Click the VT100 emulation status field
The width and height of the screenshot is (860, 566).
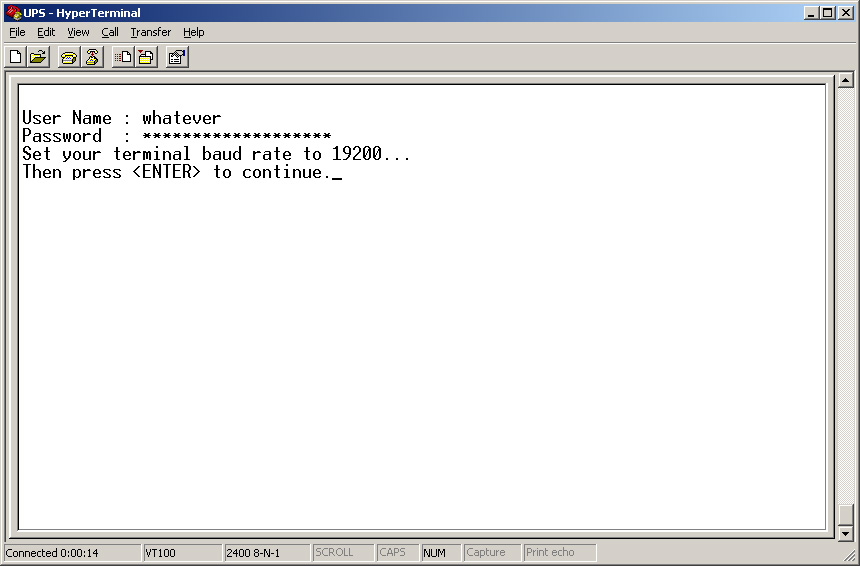pos(182,553)
